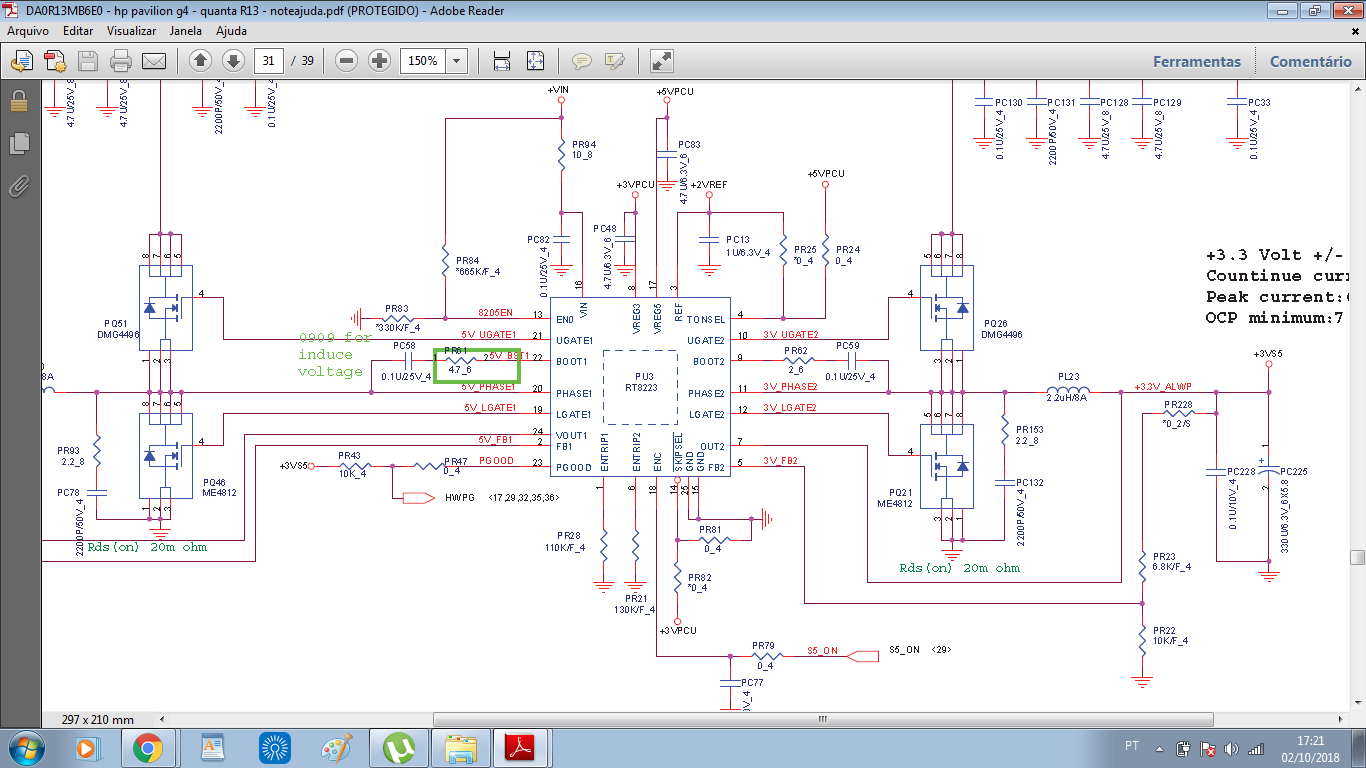Click the Fit one full page icon
The image size is (1366, 768).
pyautogui.click(x=535, y=61)
